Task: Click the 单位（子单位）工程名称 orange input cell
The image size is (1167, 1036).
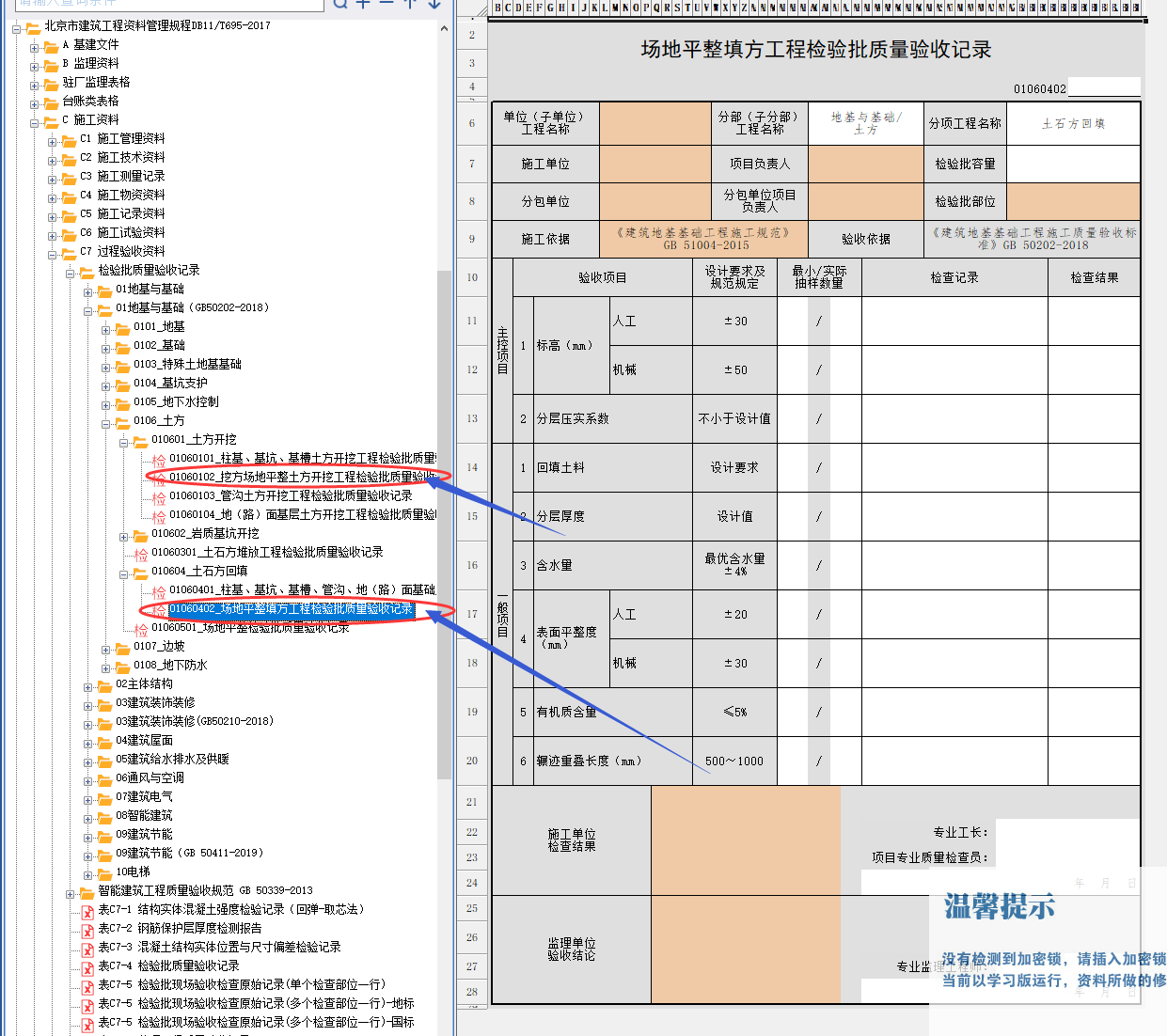Action: 655,123
